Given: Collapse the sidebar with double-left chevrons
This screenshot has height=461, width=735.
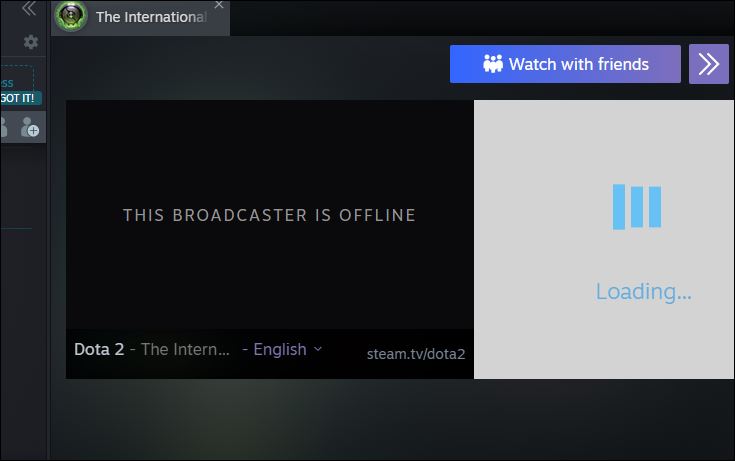Looking at the screenshot, I should 29,8.
